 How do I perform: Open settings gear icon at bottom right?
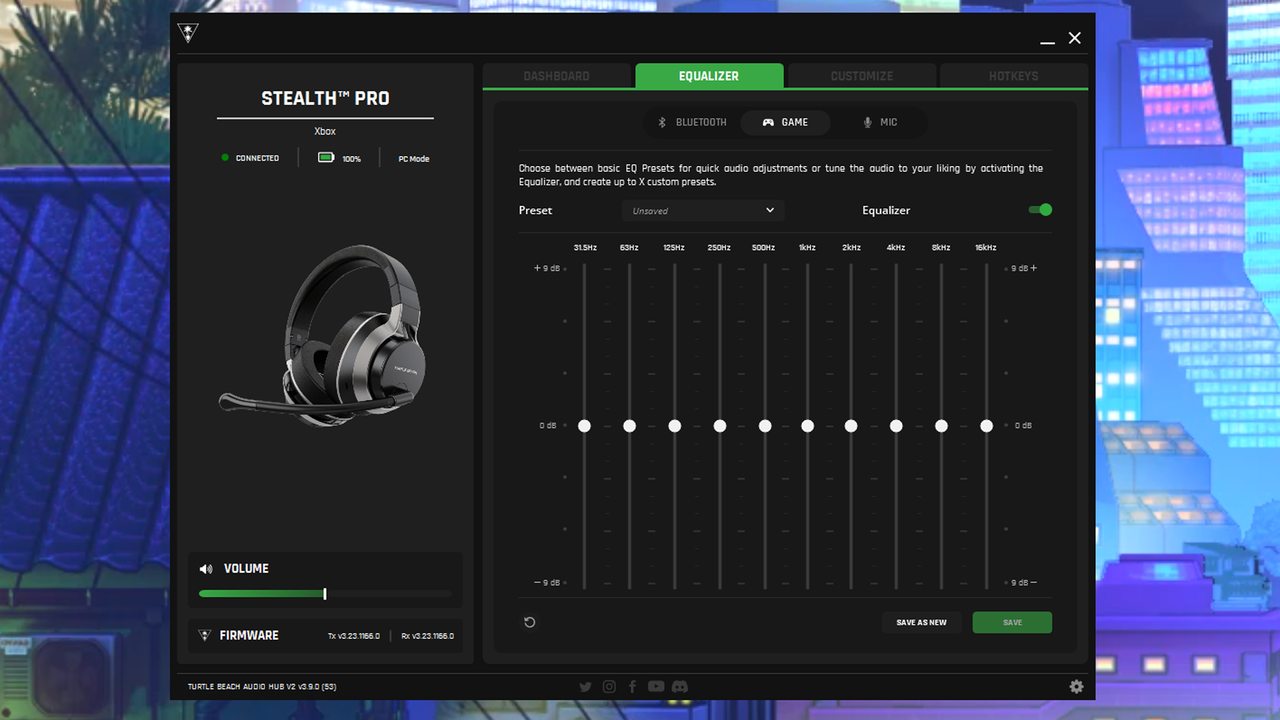coord(1076,686)
